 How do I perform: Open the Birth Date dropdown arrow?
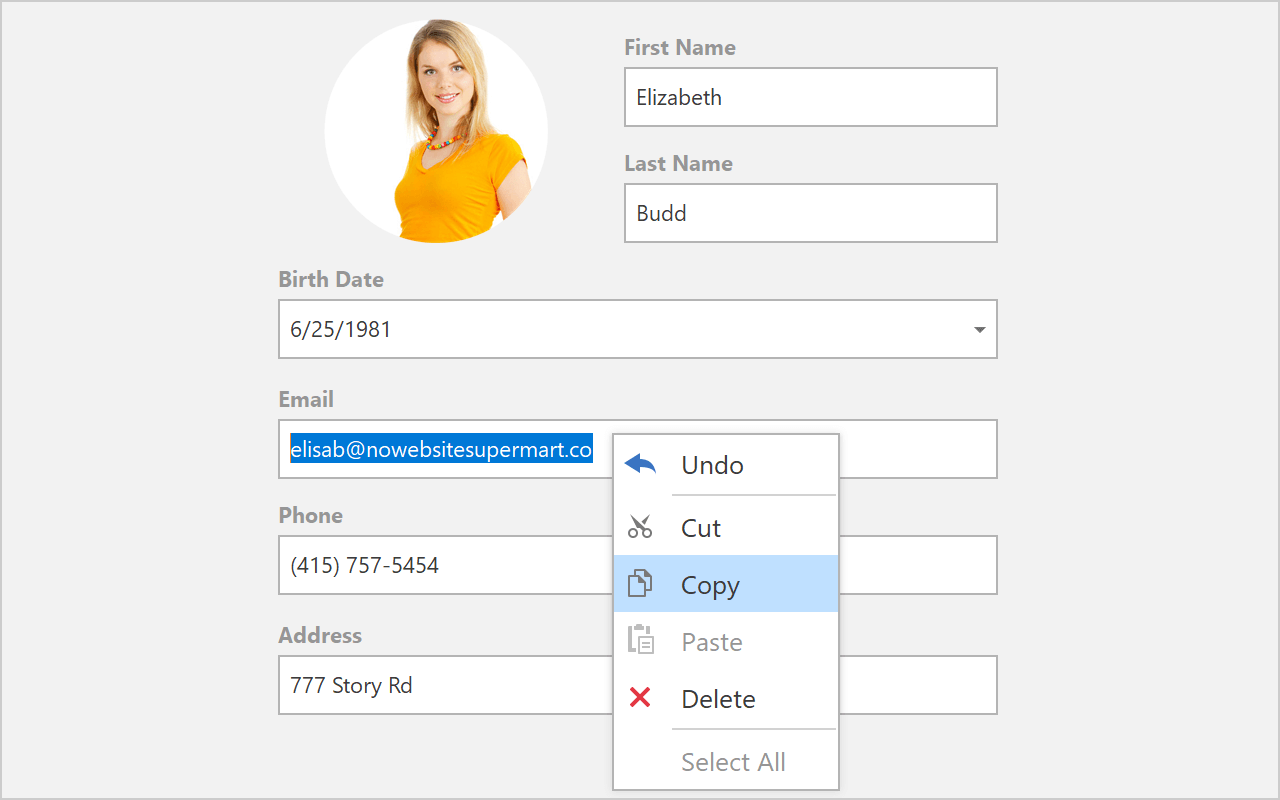pyautogui.click(x=980, y=330)
